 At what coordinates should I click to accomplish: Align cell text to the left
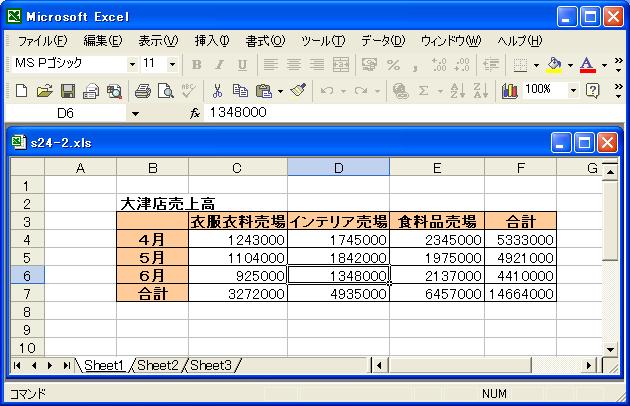[x=270, y=65]
